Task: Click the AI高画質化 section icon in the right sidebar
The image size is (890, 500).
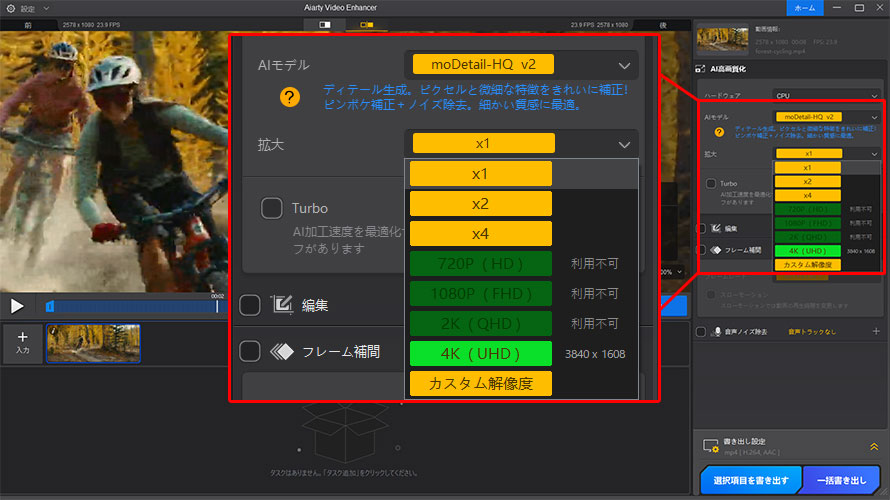Action: 700,69
